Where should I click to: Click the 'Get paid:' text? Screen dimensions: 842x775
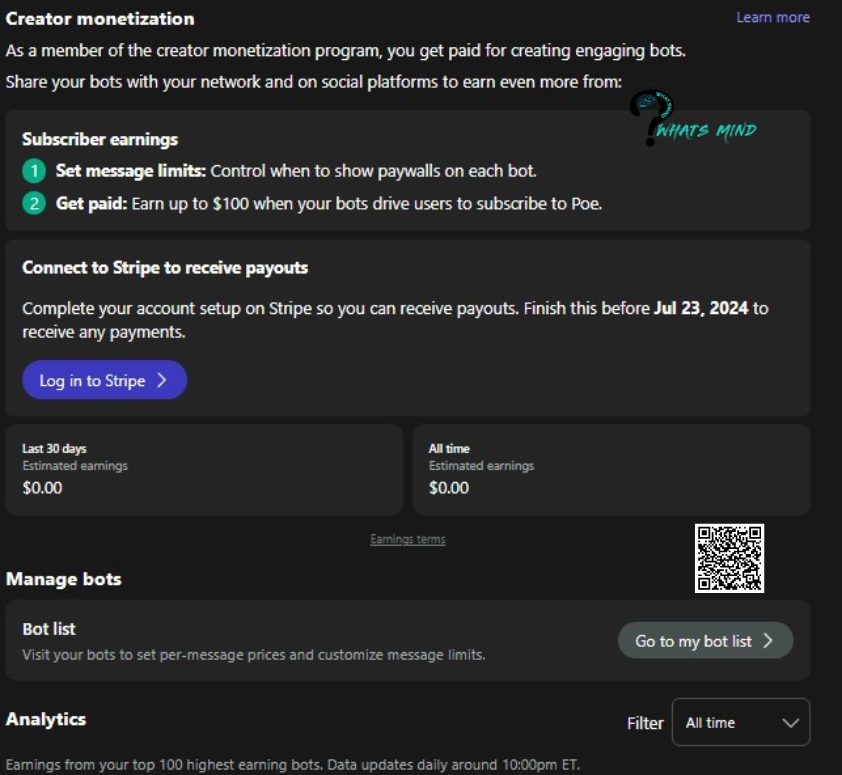(91, 204)
